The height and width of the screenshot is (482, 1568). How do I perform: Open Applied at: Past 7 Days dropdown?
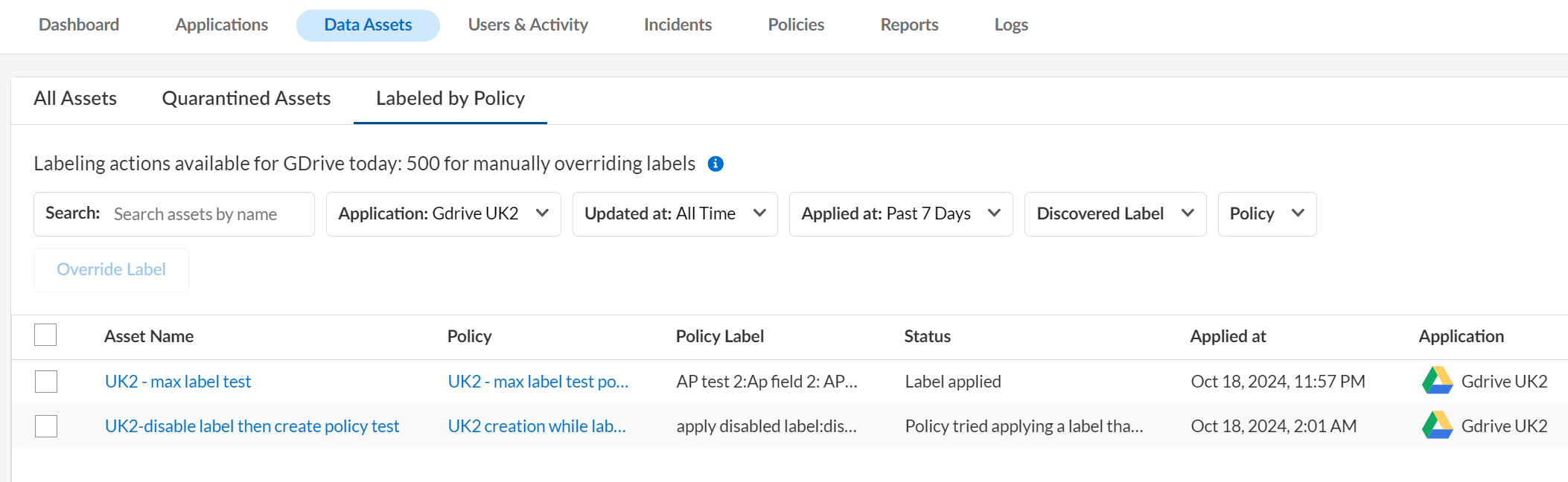coord(900,214)
